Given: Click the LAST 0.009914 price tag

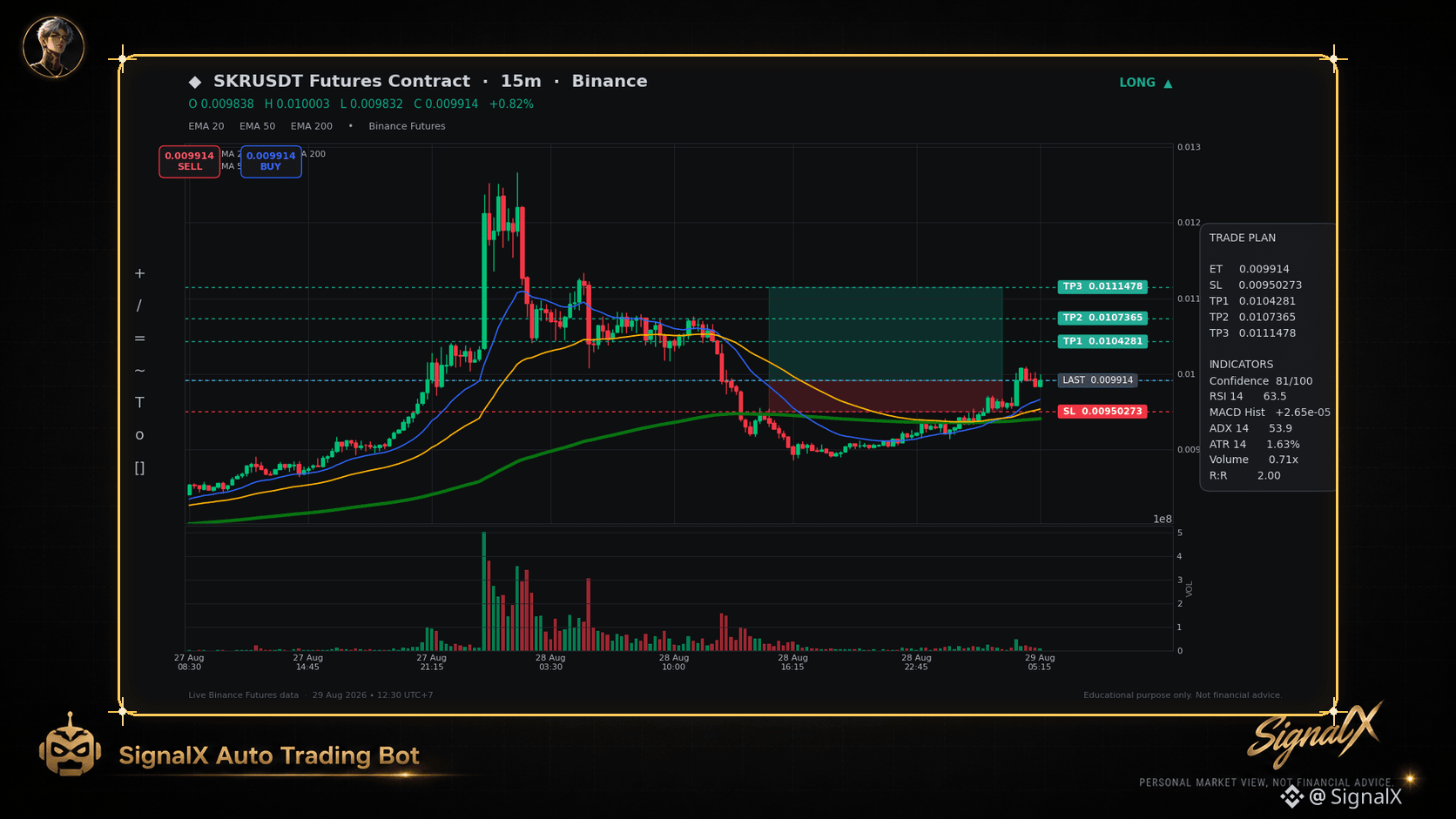Looking at the screenshot, I should (x=1097, y=380).
